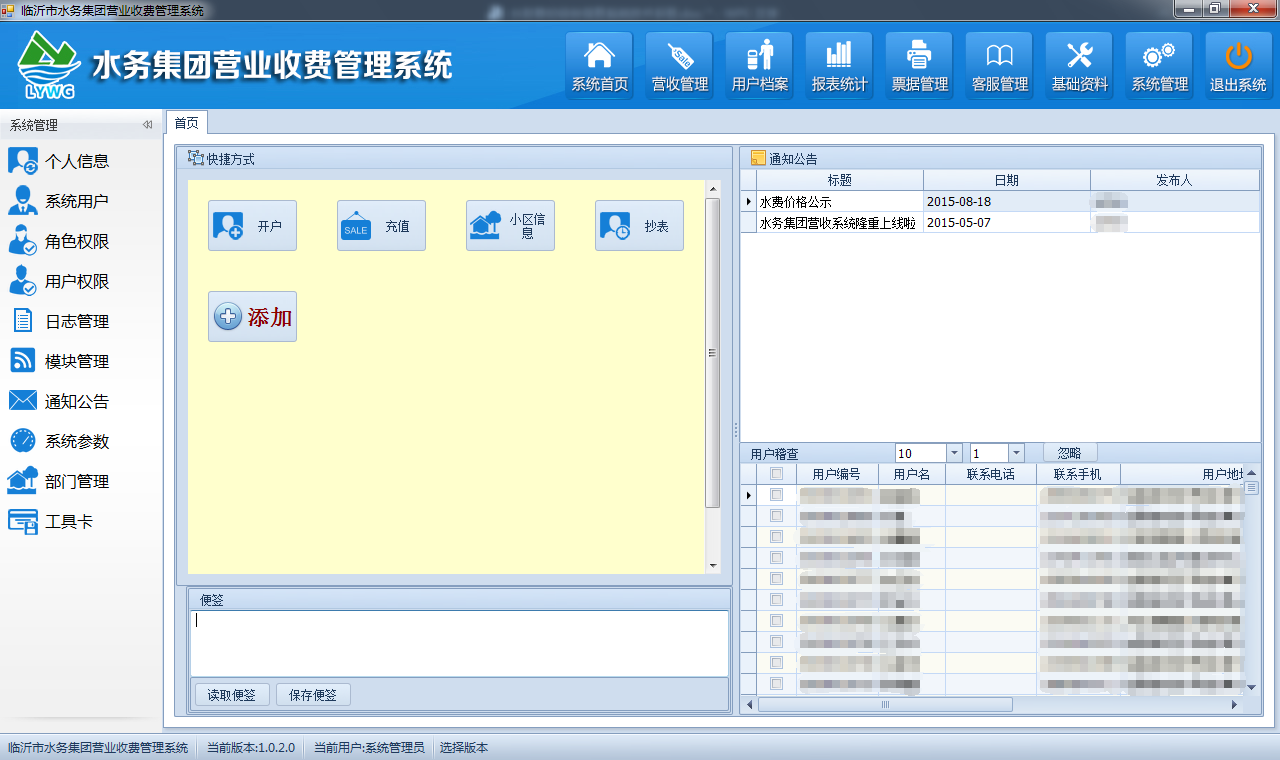Click the 用户稽查 scrollbar down arrow

1251,687
